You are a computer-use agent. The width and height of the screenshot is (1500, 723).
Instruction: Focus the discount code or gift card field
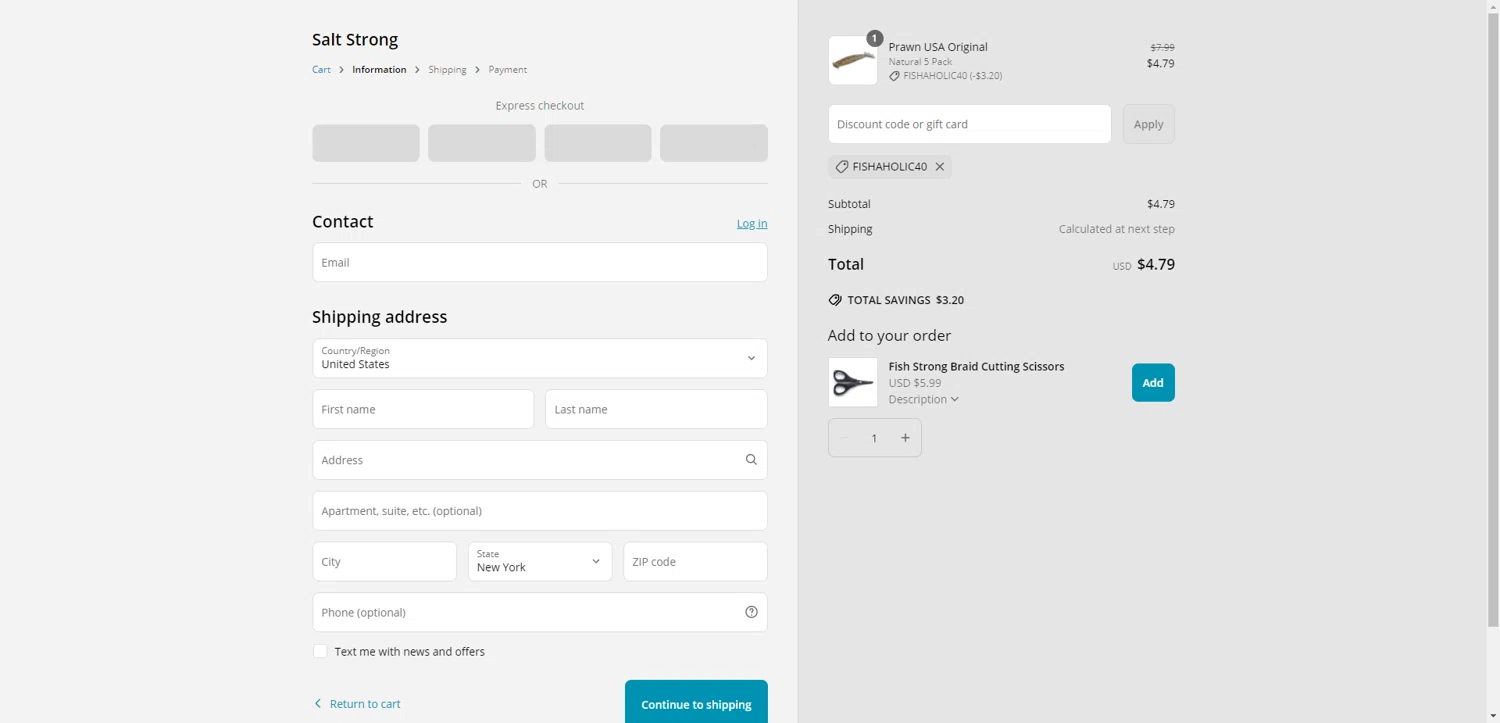[x=969, y=124]
